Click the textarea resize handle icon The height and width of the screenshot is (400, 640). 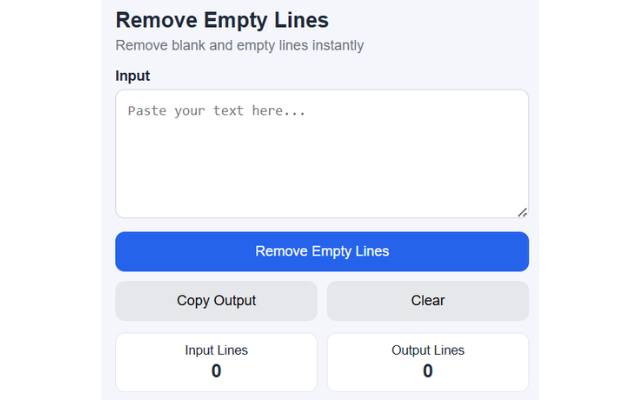[522, 212]
